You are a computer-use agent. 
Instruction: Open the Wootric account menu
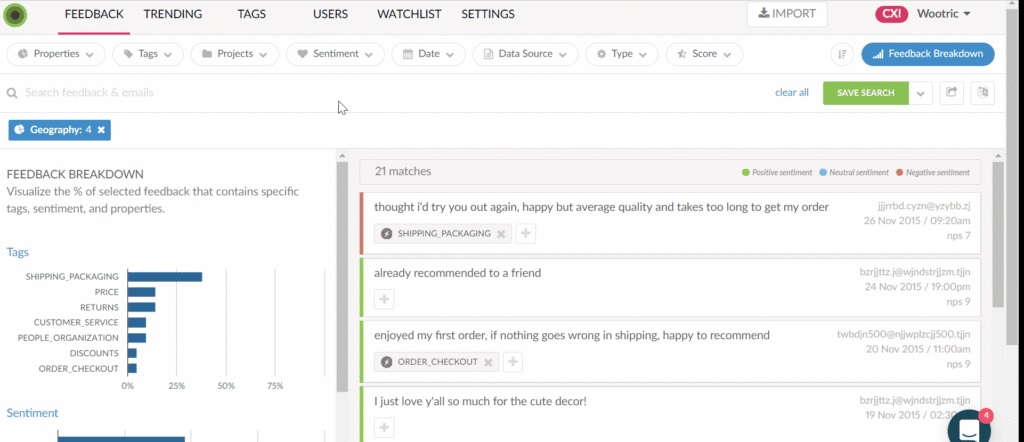point(938,15)
